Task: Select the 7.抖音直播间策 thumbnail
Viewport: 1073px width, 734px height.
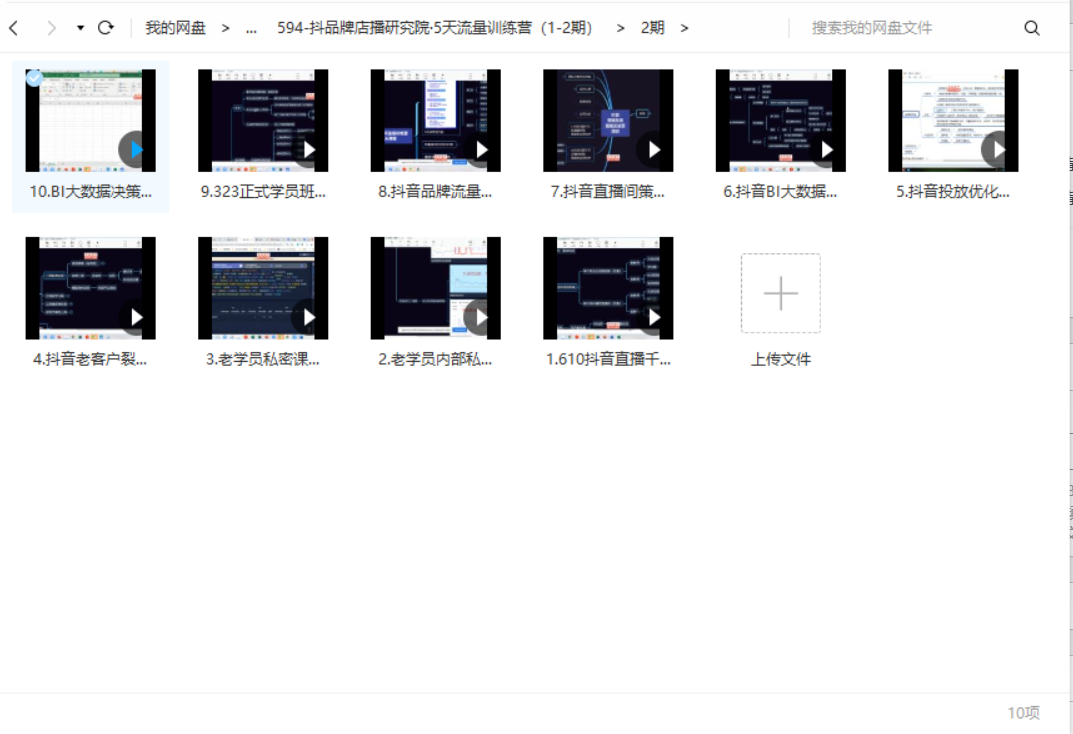Action: pyautogui.click(x=608, y=120)
